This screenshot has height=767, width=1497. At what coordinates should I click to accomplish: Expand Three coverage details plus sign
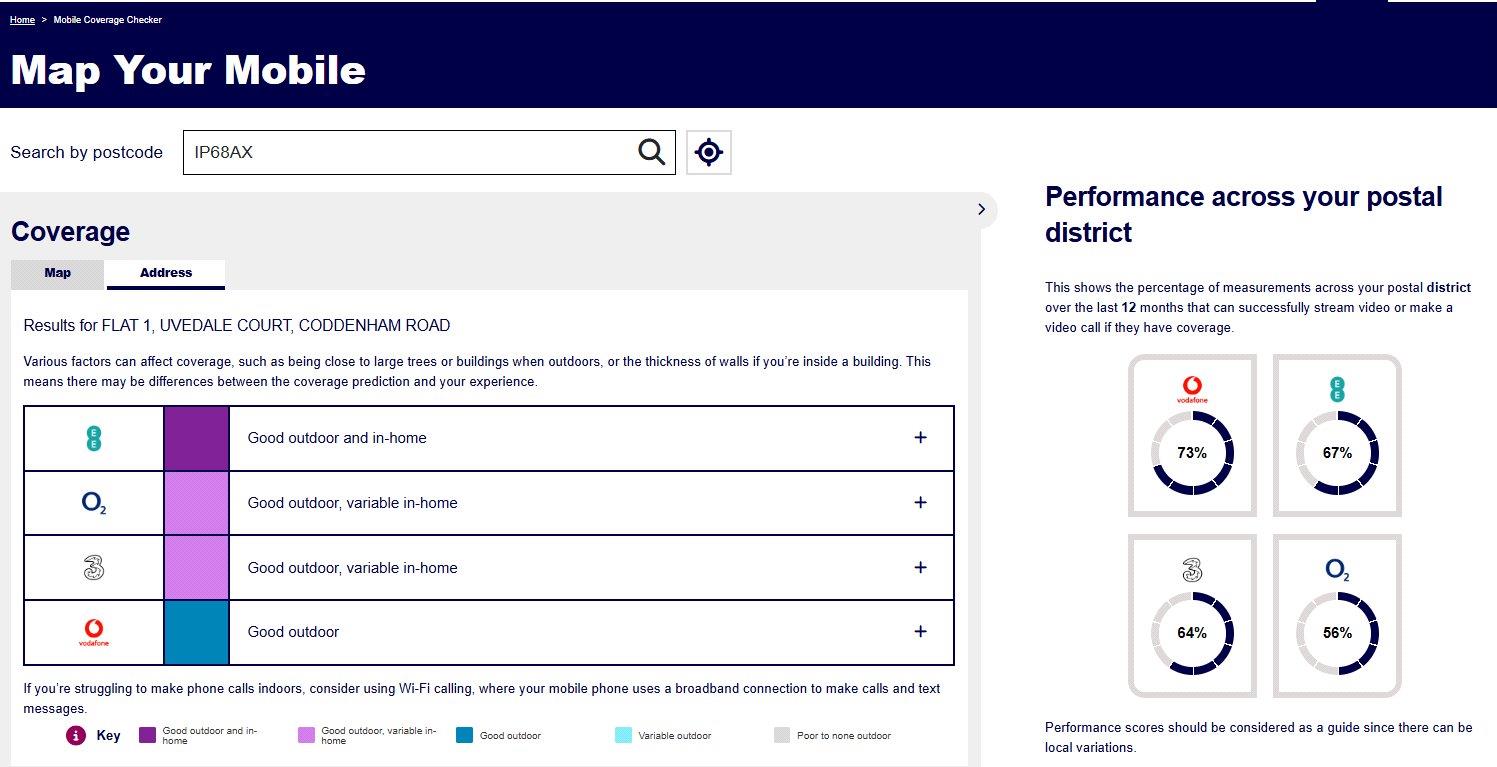(920, 567)
